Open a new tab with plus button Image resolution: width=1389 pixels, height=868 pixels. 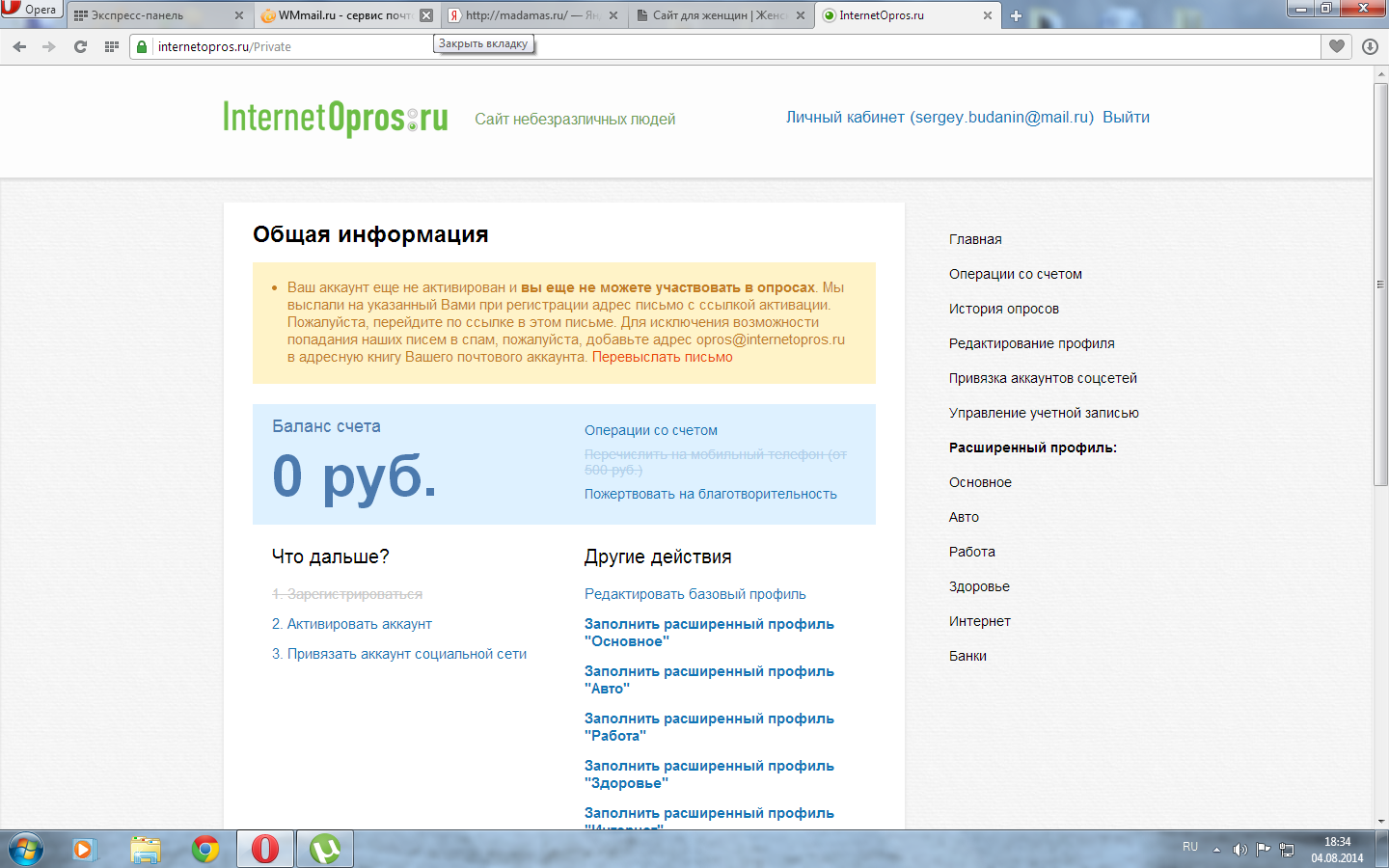pos(1016,15)
